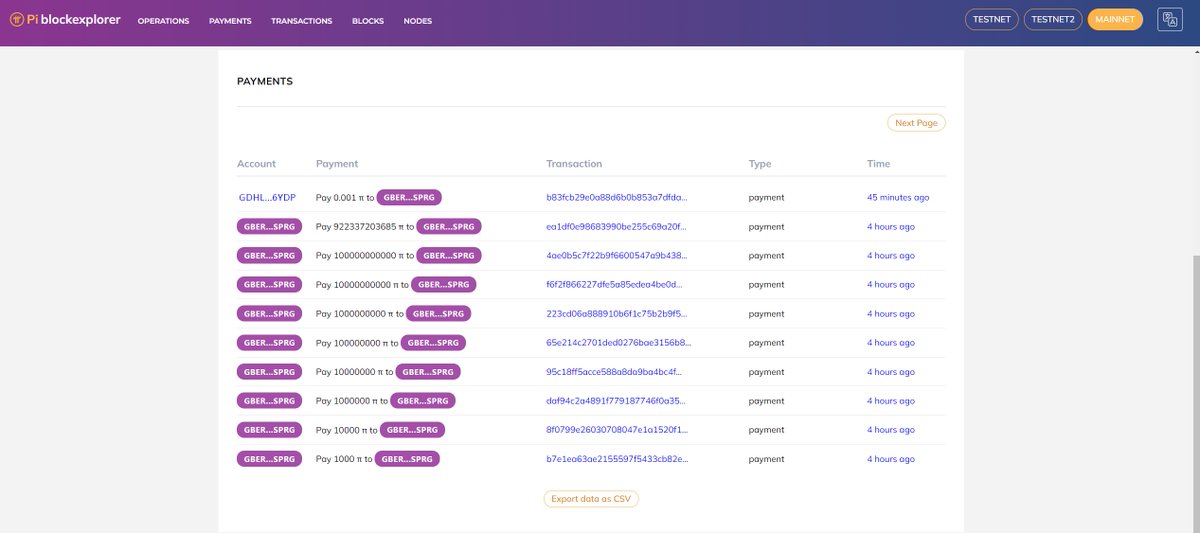Click source account badge of 1000000 π row
Screen dimensions: 1200x533
270,401
